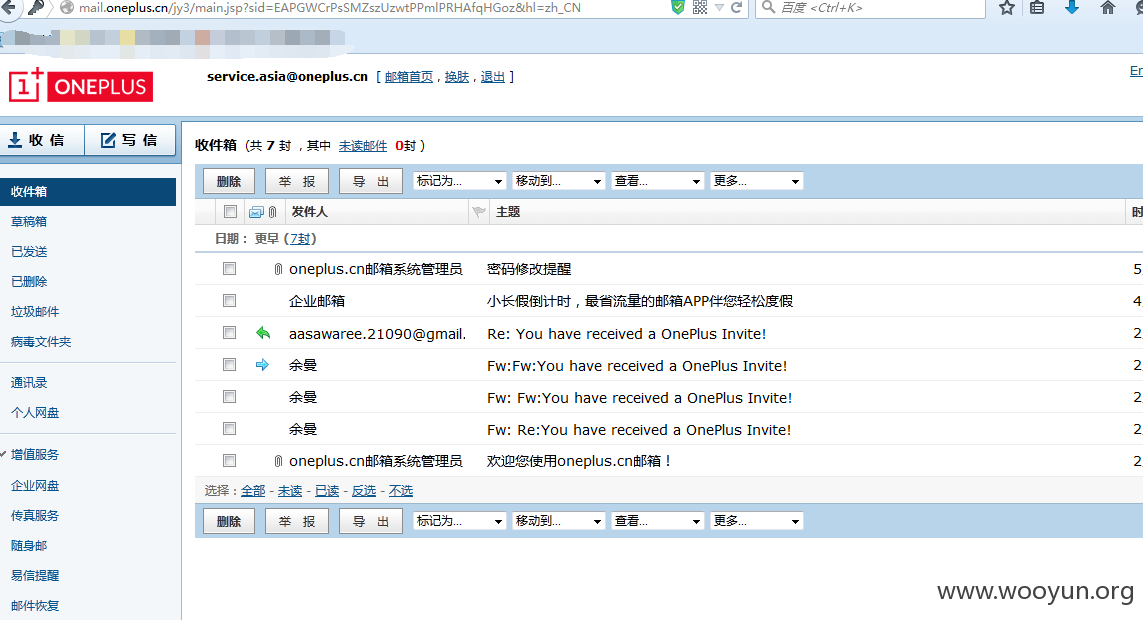Check the 欢迎您使用oneplus.cn邮箱 mail checkbox
The image size is (1143, 620).
[x=230, y=460]
